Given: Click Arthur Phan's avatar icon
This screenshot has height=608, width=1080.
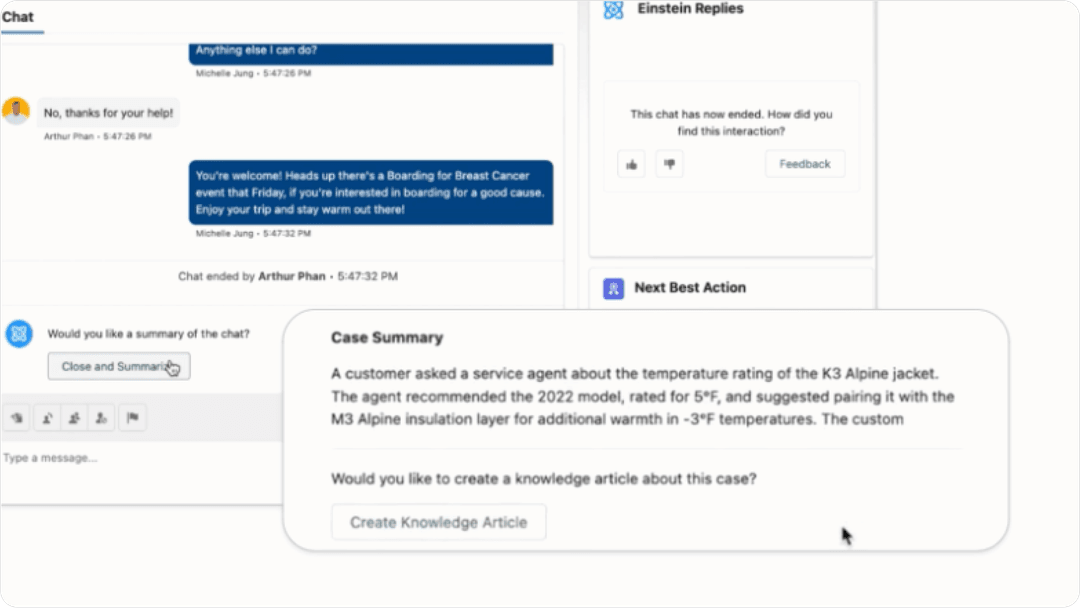Looking at the screenshot, I should point(16,110).
